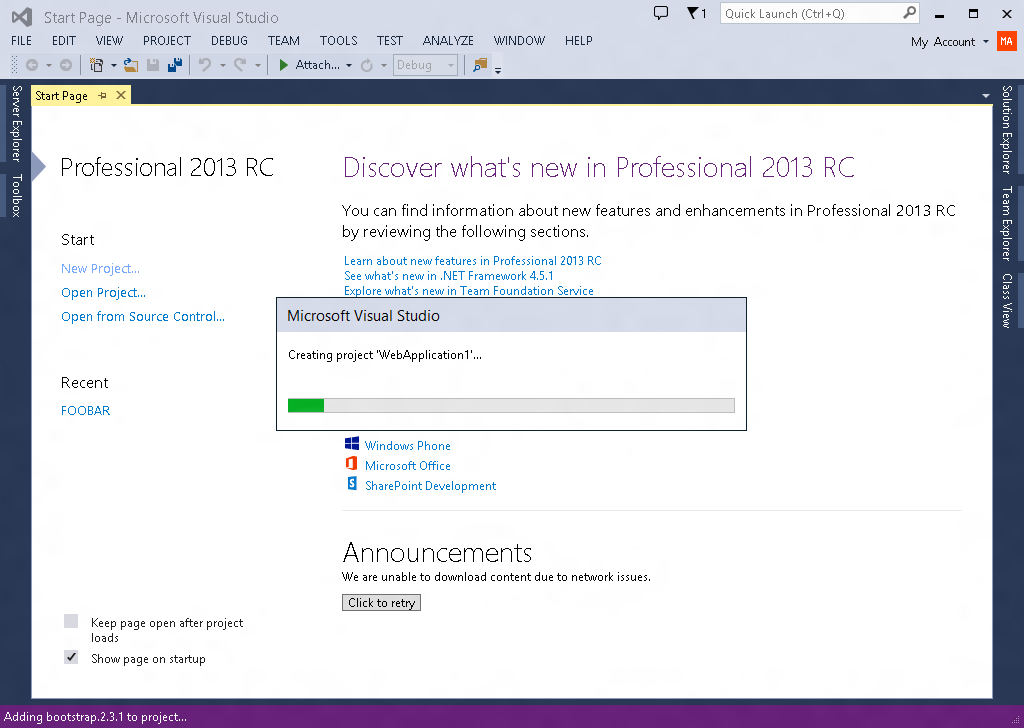Expand the Redo history dropdown arrow
Image resolution: width=1024 pixels, height=728 pixels.
click(x=257, y=65)
